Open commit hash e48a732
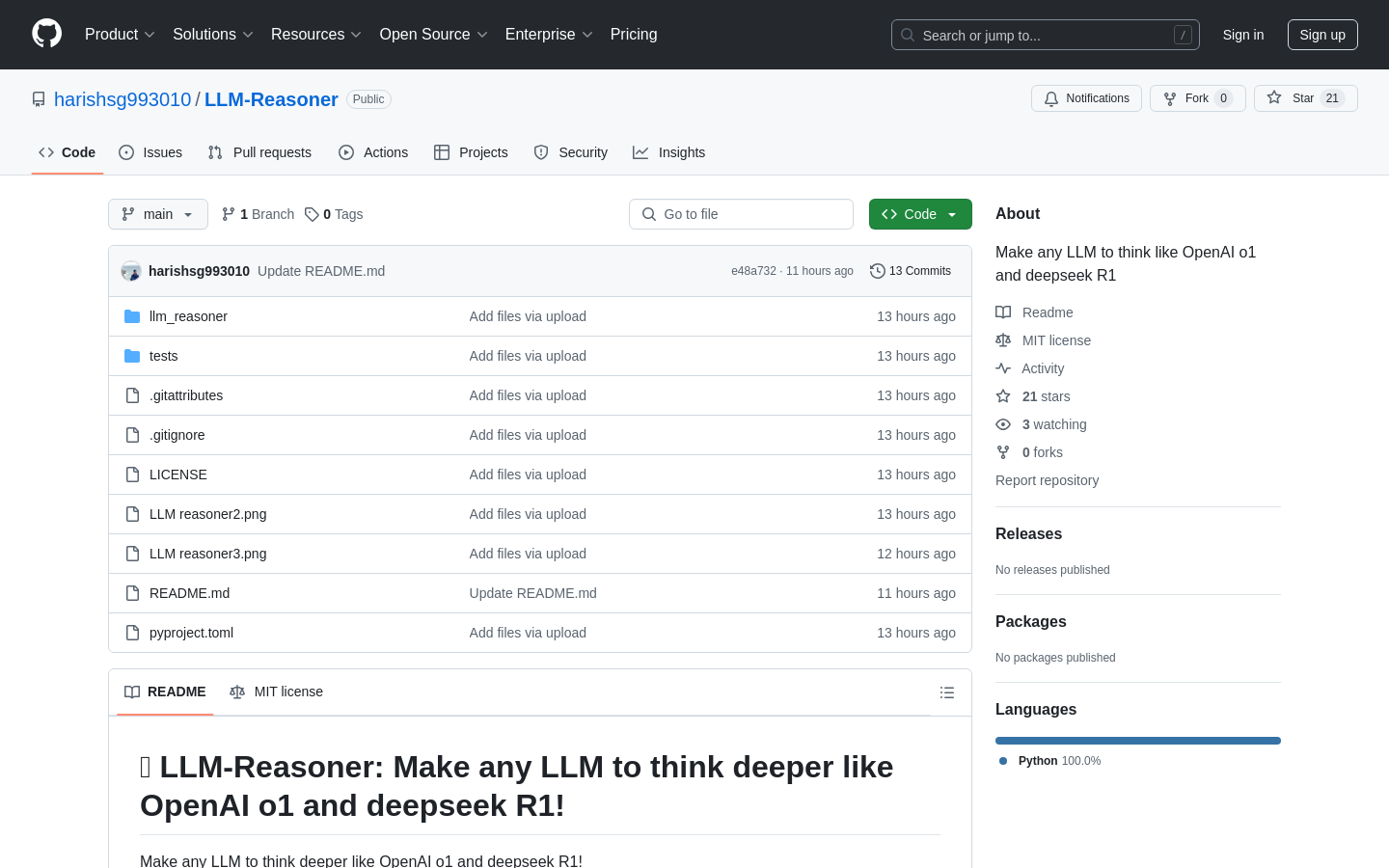1389x868 pixels. (753, 271)
